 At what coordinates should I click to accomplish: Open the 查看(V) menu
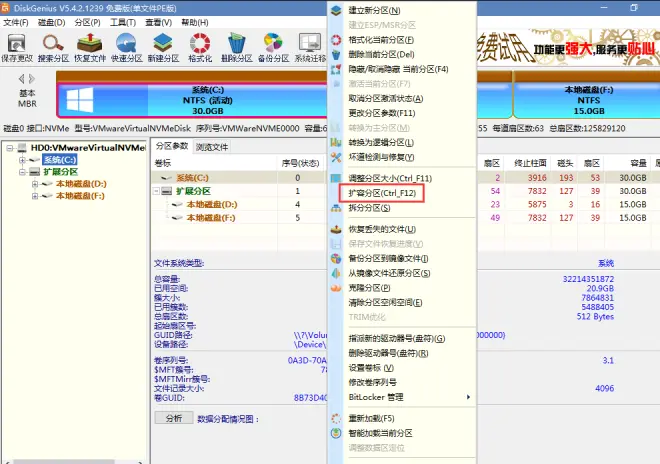point(159,22)
